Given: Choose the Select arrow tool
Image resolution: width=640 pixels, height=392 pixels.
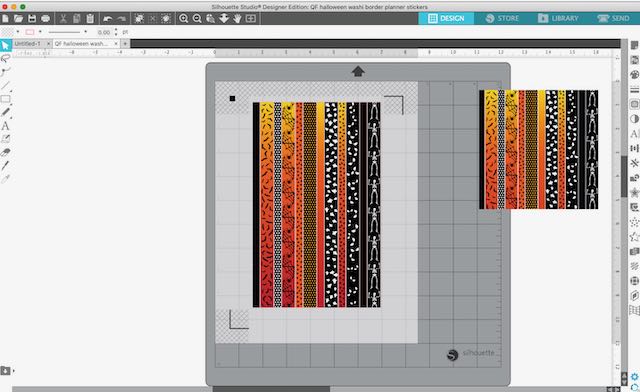Looking at the screenshot, I should coord(5,45).
